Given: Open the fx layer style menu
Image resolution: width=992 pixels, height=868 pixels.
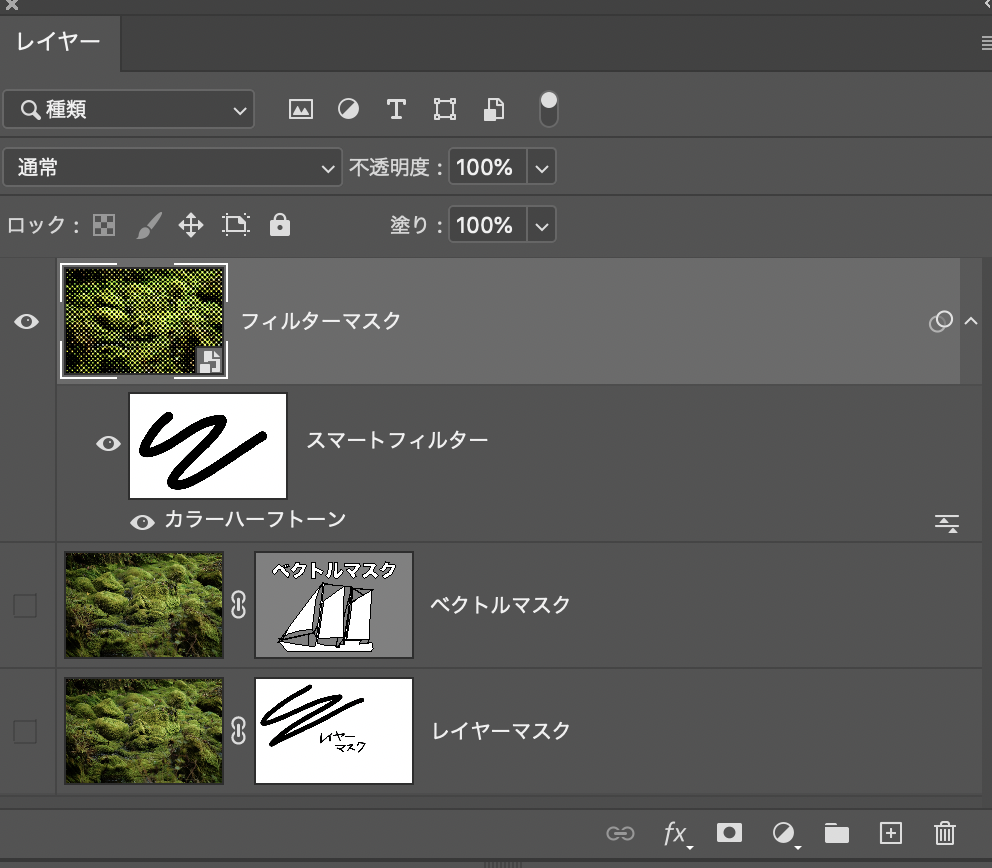Looking at the screenshot, I should click(676, 834).
